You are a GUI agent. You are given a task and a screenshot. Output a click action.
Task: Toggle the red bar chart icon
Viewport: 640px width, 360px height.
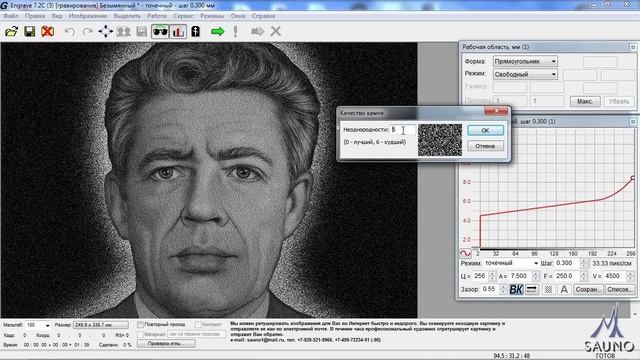178,31
